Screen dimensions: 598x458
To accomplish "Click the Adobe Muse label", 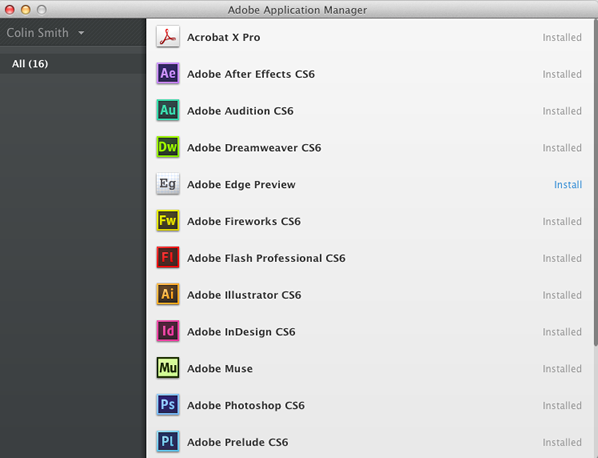I will coord(220,368).
